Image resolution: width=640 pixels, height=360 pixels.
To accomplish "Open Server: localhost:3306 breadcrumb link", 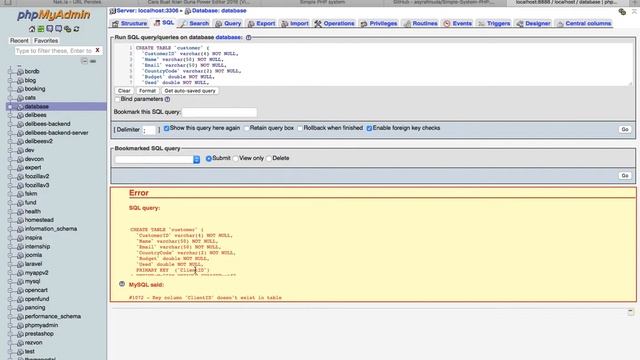I will (147, 11).
